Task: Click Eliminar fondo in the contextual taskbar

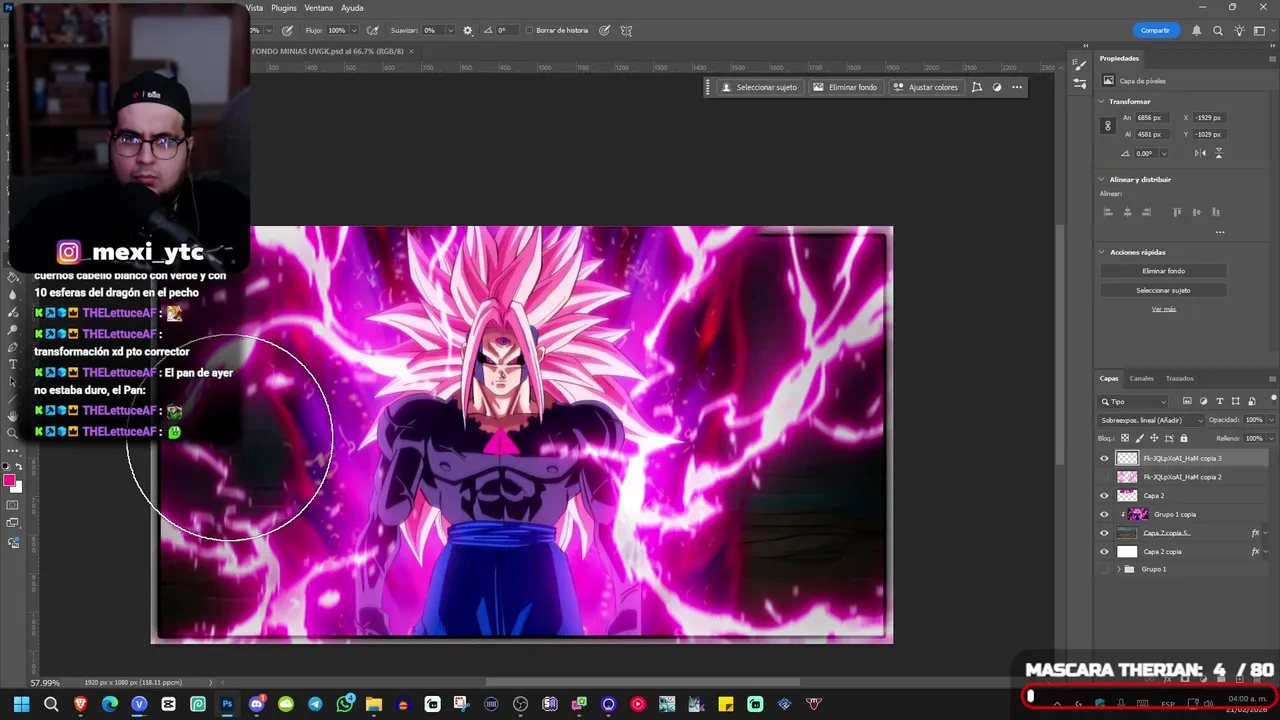Action: point(845,87)
